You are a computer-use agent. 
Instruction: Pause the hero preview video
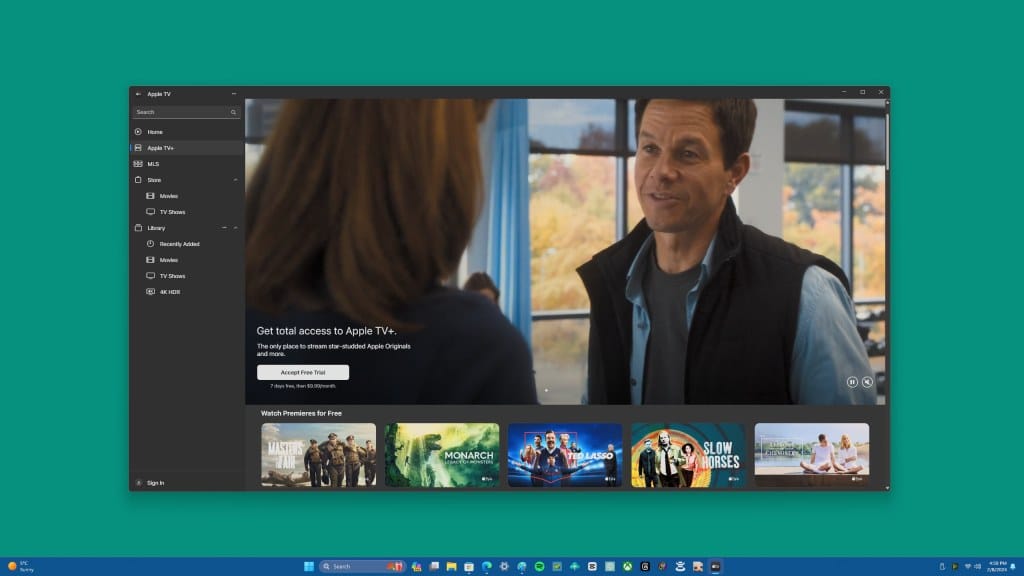tap(852, 381)
